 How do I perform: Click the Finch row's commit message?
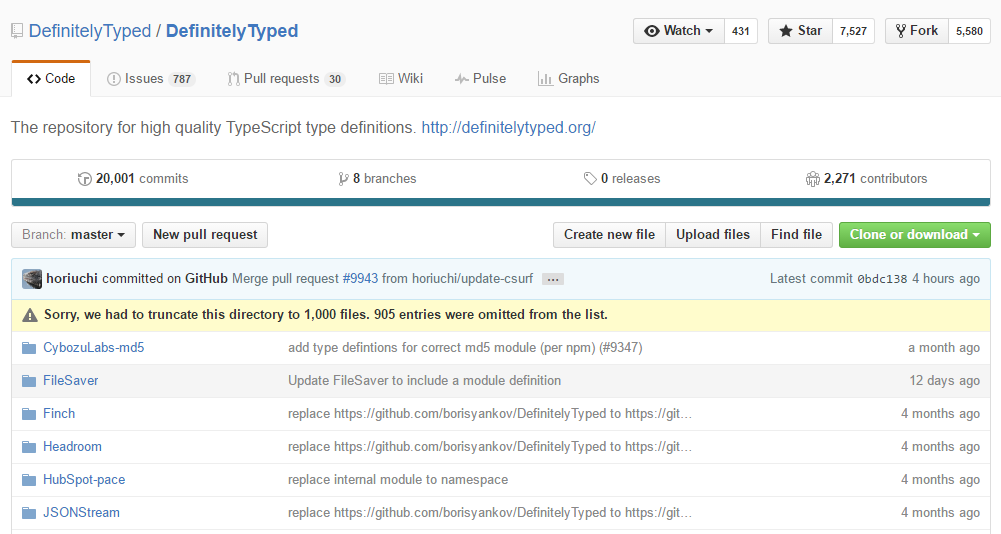click(x=490, y=414)
